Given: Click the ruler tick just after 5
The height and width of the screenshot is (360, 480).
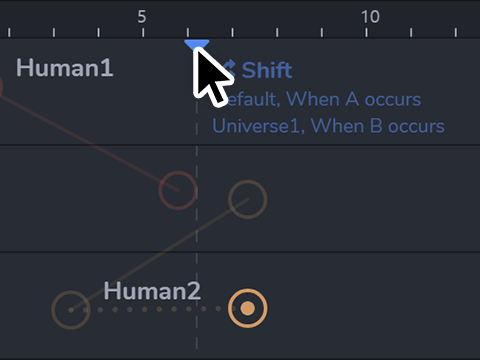Looking at the screenshot, I should [188, 32].
